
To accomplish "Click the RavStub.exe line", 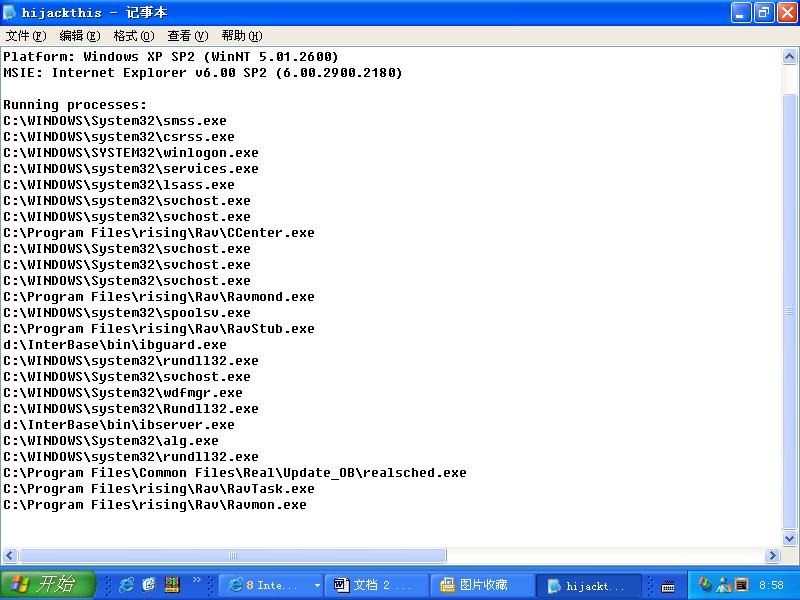I will (159, 329).
